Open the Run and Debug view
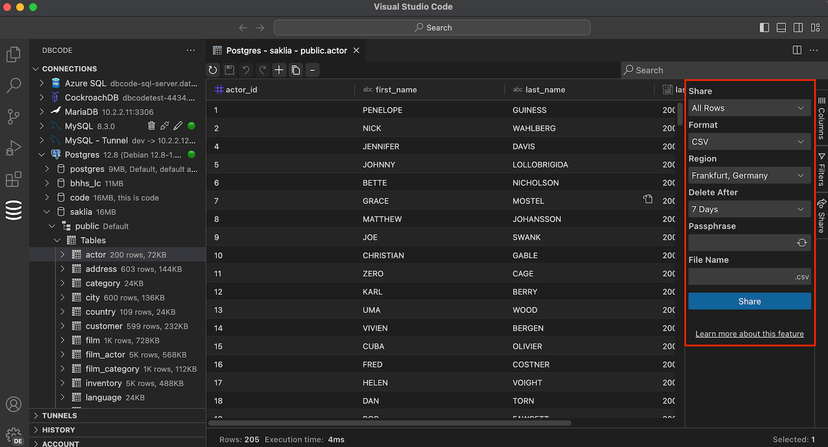 (x=13, y=148)
